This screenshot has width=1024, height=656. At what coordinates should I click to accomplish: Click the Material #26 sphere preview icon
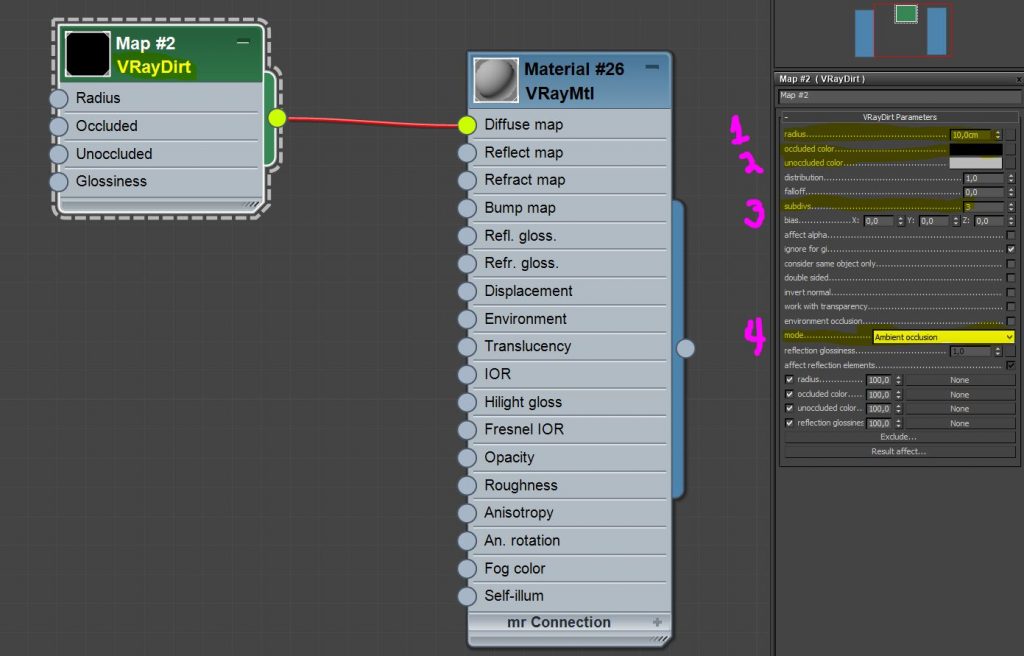(495, 80)
